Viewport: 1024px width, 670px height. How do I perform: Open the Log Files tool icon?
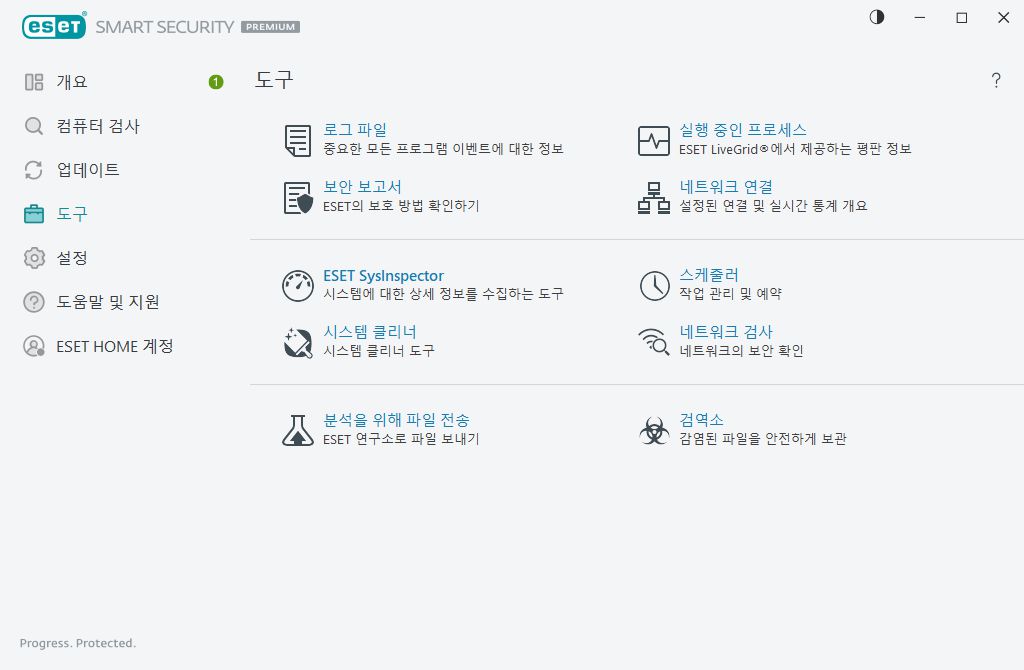297,140
